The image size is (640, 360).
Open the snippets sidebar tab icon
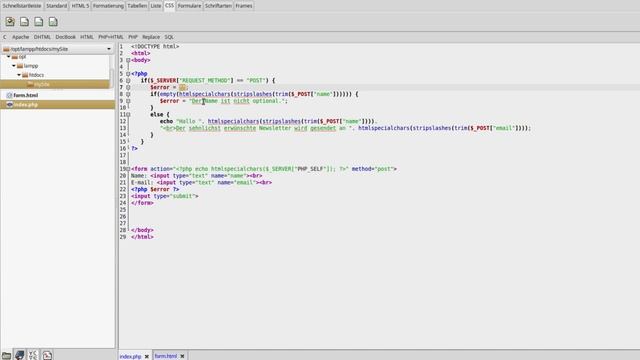47,355
